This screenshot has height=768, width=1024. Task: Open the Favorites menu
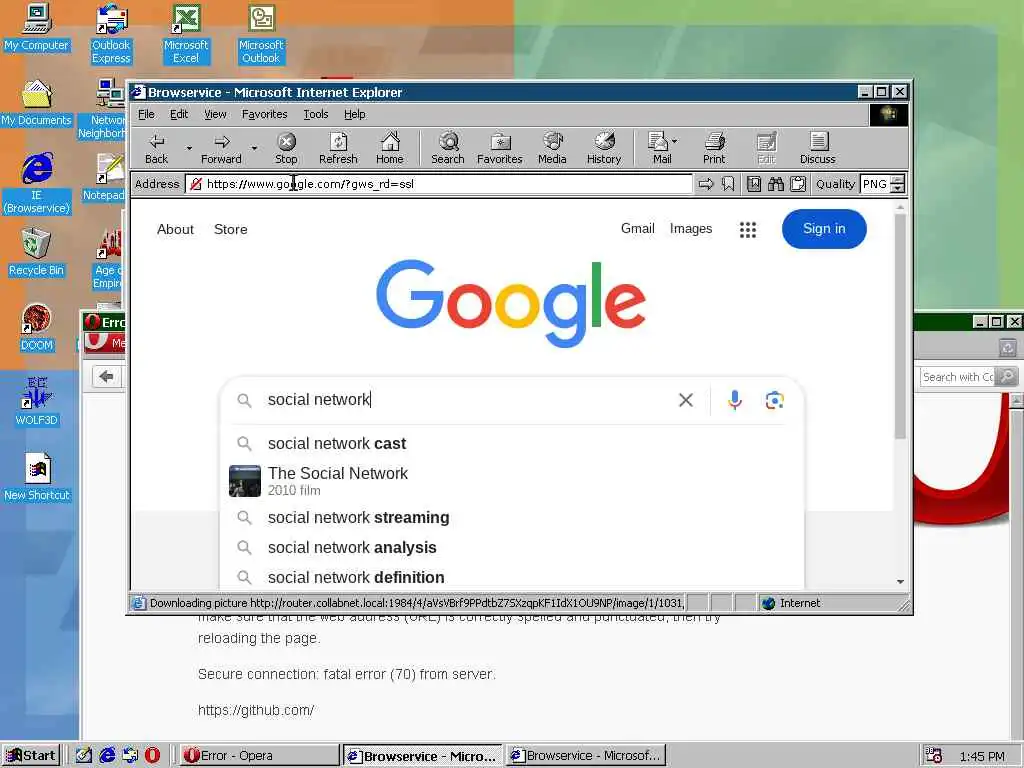pyautogui.click(x=264, y=114)
